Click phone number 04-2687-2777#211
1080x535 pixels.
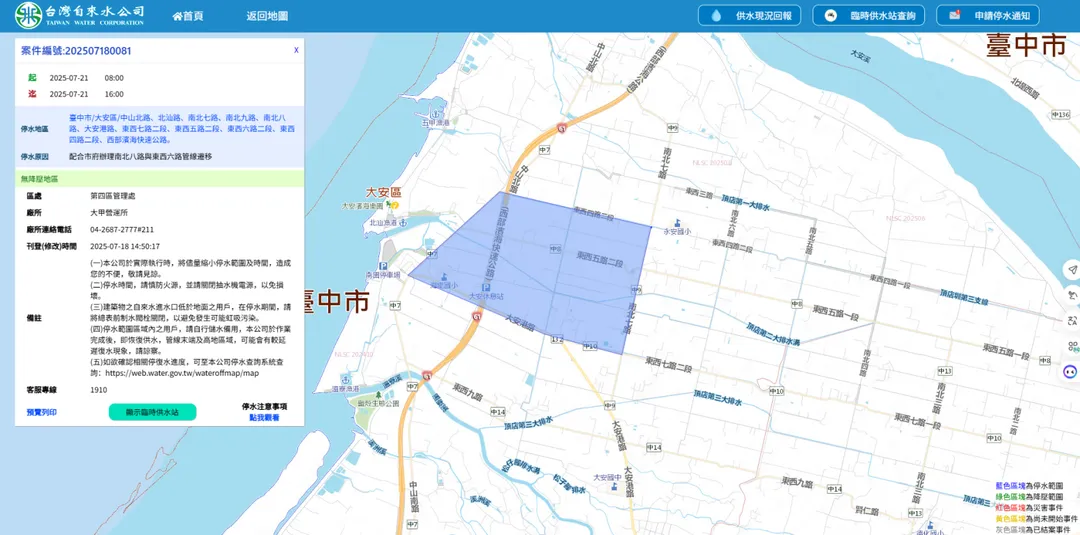pos(122,229)
